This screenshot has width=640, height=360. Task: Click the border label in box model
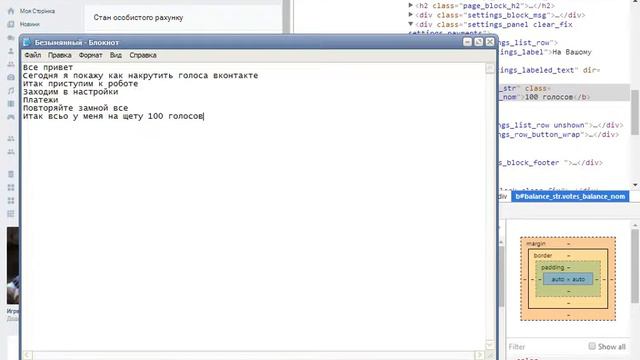(x=543, y=256)
